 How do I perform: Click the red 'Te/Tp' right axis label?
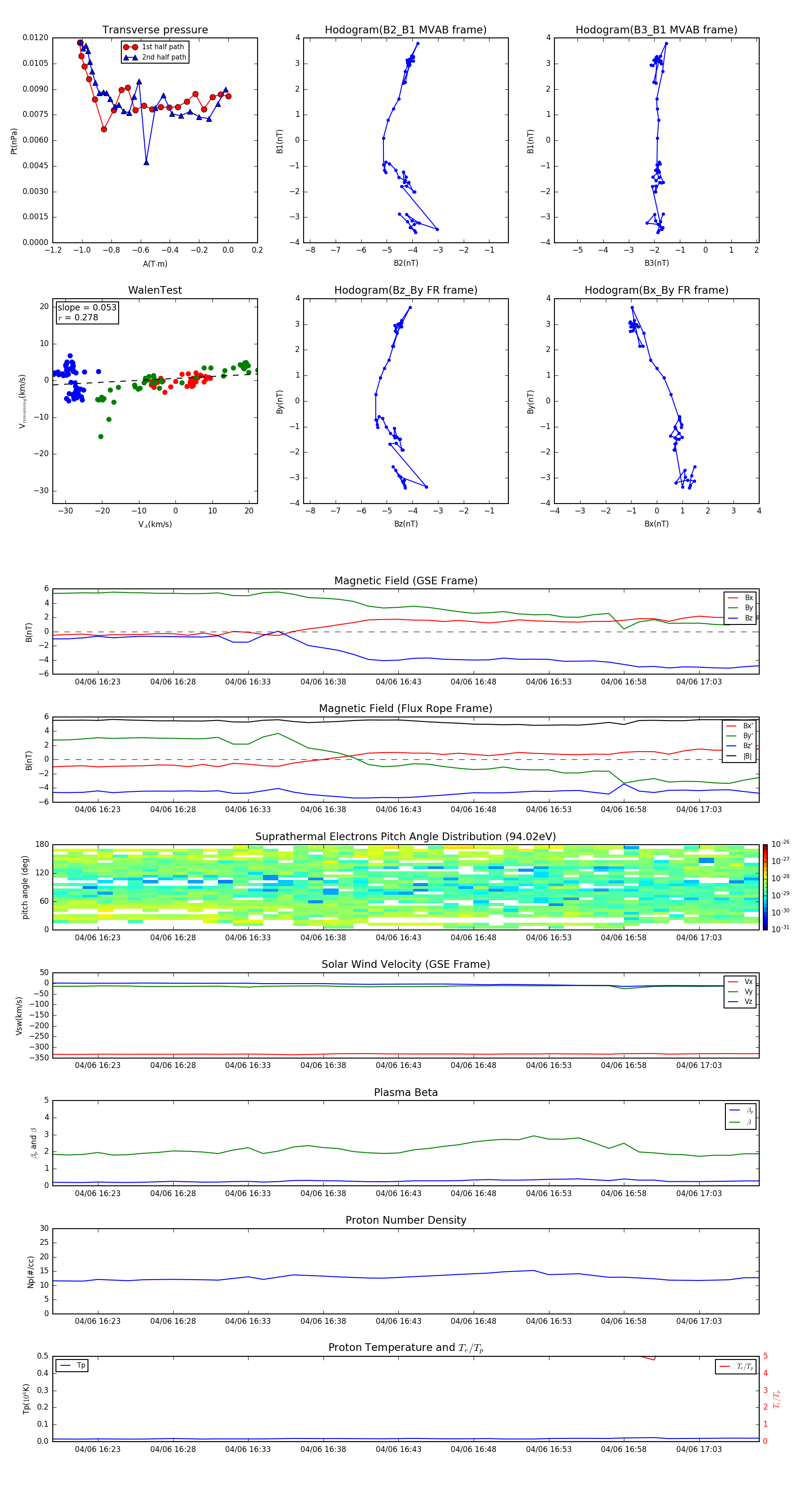(x=777, y=1399)
